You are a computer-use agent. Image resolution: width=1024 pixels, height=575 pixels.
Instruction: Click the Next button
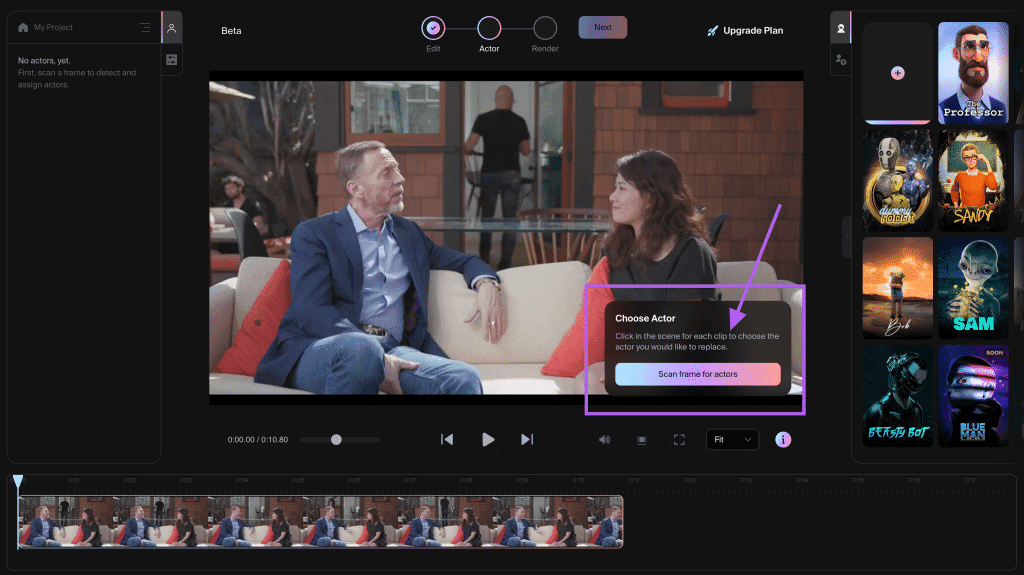click(x=603, y=27)
